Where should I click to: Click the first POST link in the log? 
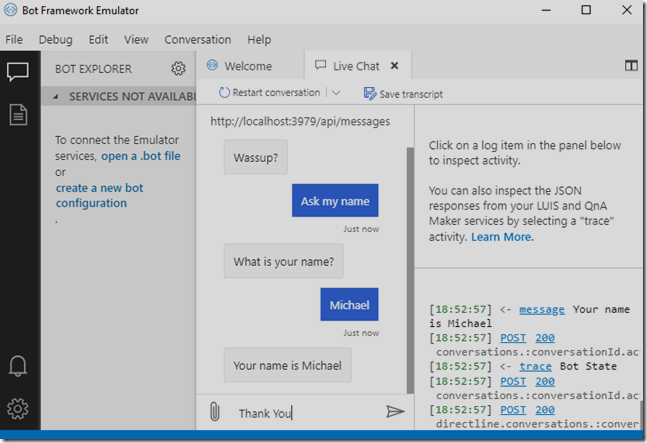point(513,338)
